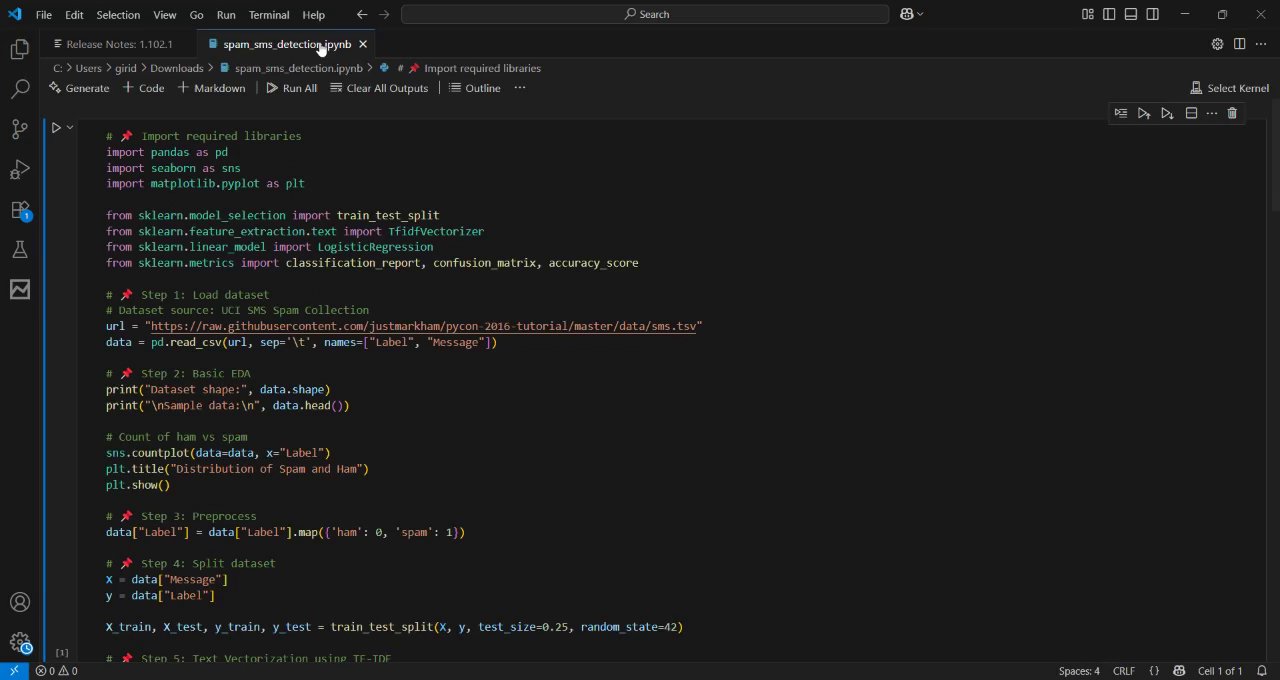The height and width of the screenshot is (680, 1280).
Task: Click Run All in the notebook toolbar
Action: click(x=291, y=88)
